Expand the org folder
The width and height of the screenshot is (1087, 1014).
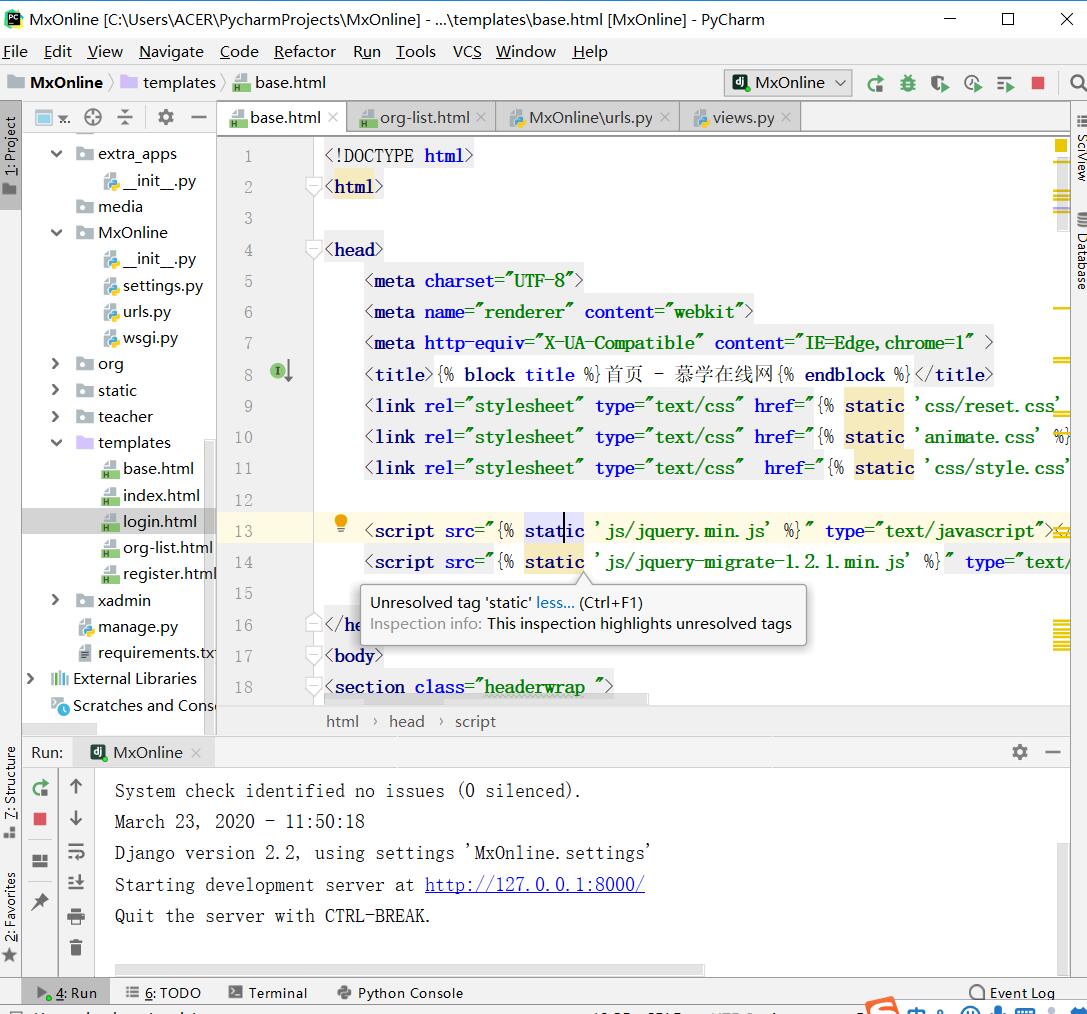(55, 363)
